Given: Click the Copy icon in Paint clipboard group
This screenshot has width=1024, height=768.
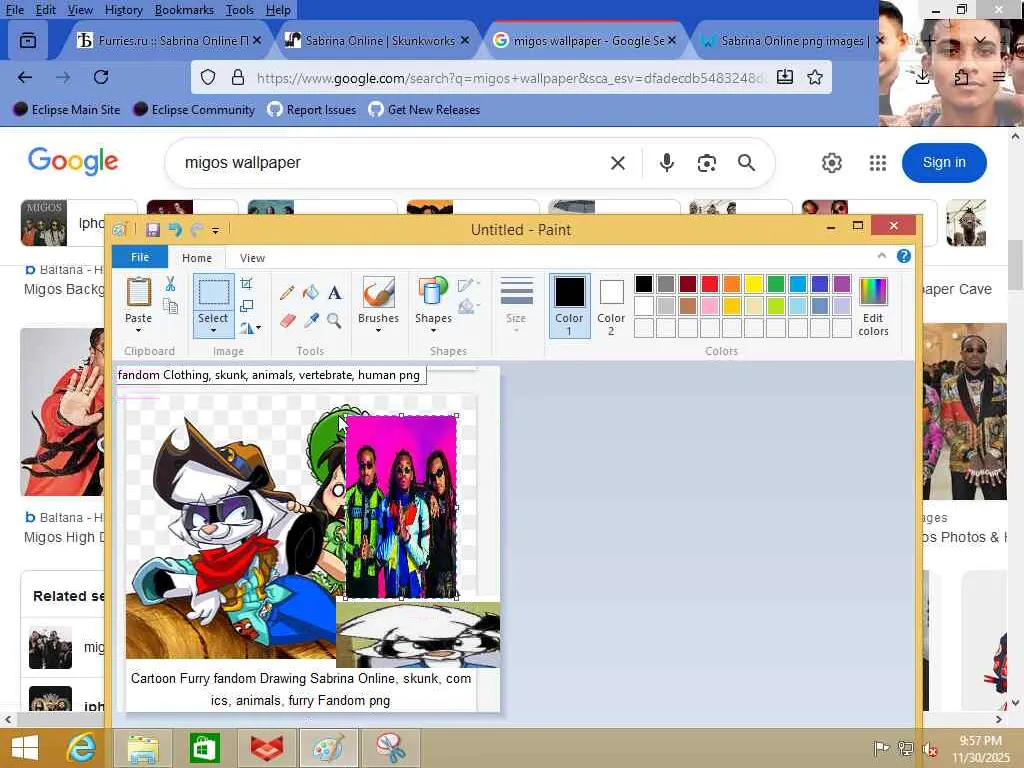Looking at the screenshot, I should pos(170,306).
